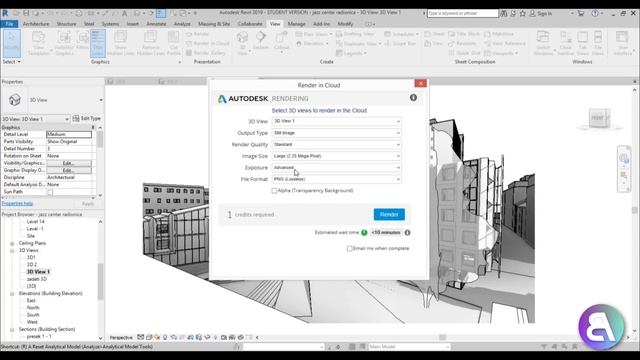The width and height of the screenshot is (640, 360).
Task: Click the Help question mark icon
Action: tap(595, 13)
